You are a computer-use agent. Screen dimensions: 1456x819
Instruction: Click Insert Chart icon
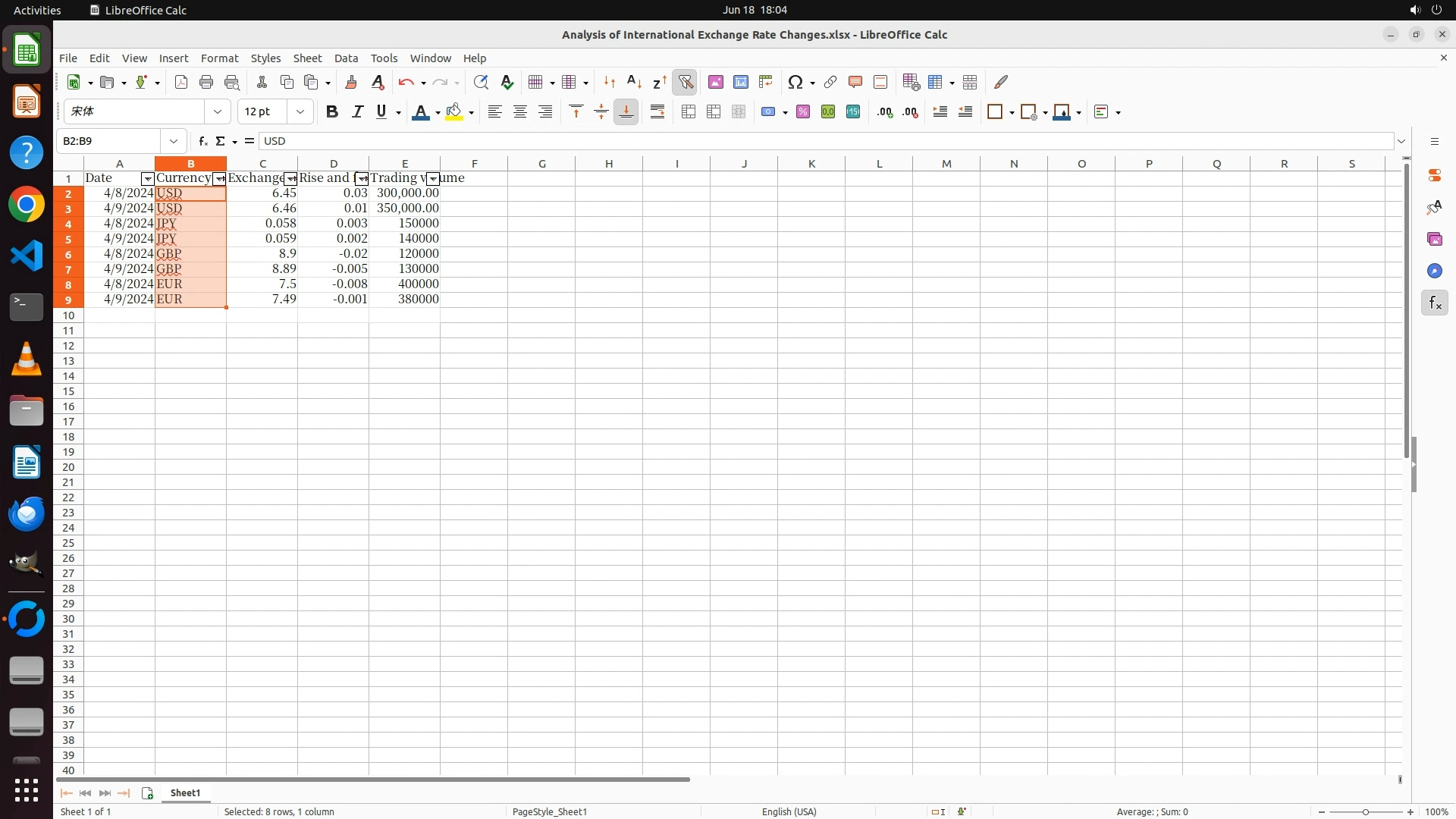(x=741, y=83)
